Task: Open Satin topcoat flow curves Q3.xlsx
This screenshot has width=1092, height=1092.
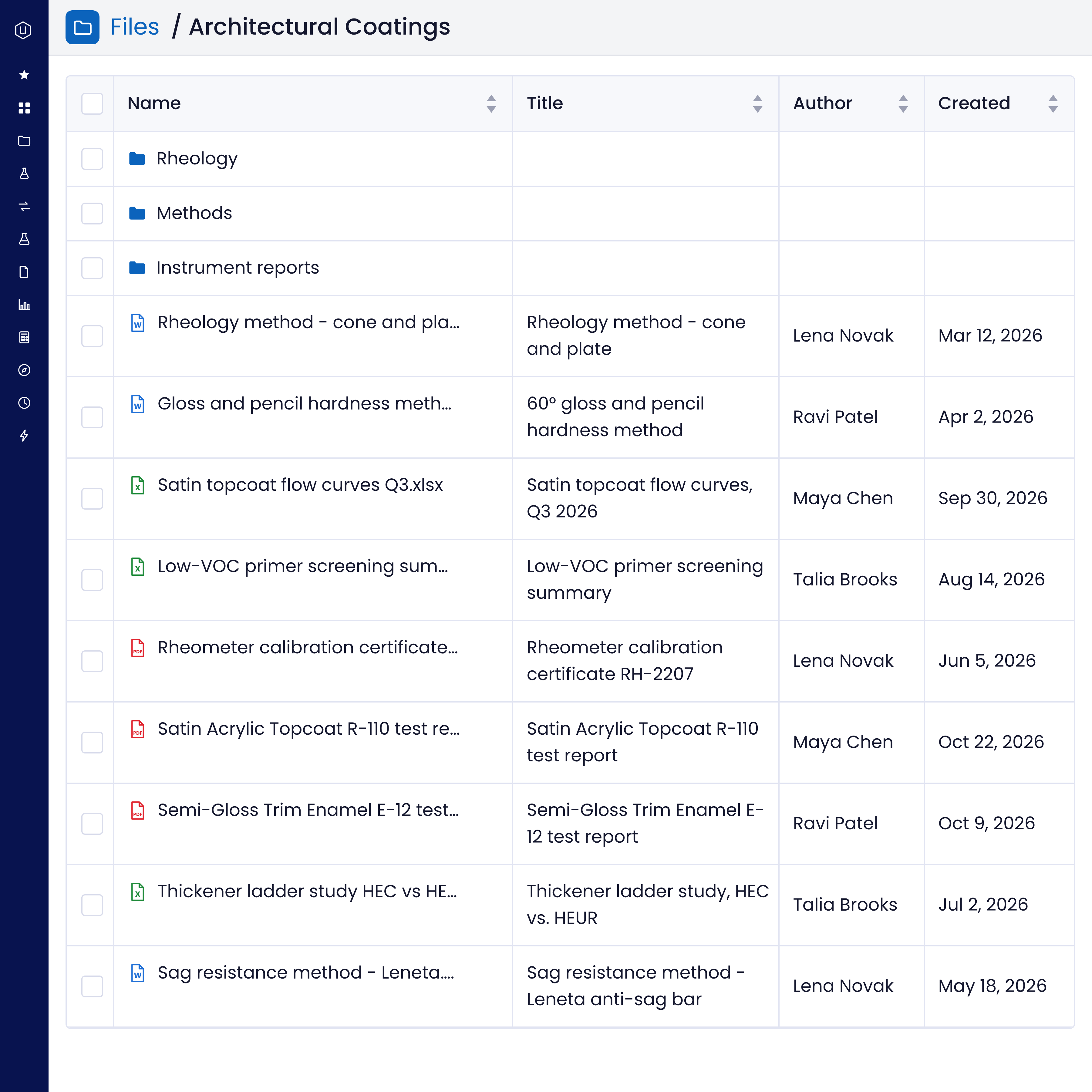Action: pyautogui.click(x=300, y=485)
